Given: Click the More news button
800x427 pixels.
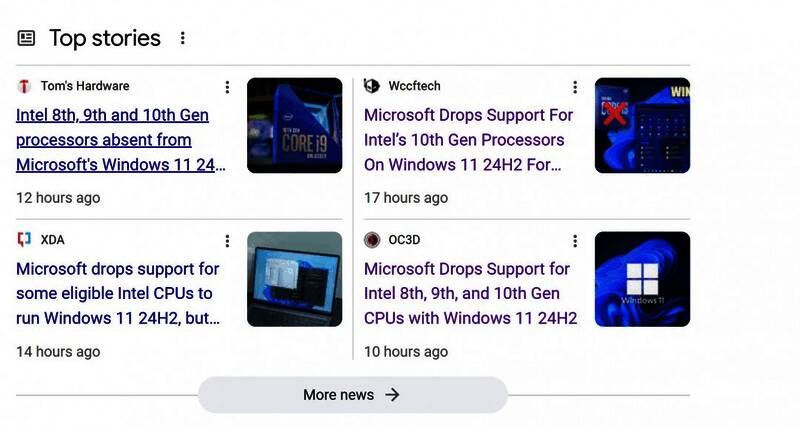Looking at the screenshot, I should (x=353, y=395).
